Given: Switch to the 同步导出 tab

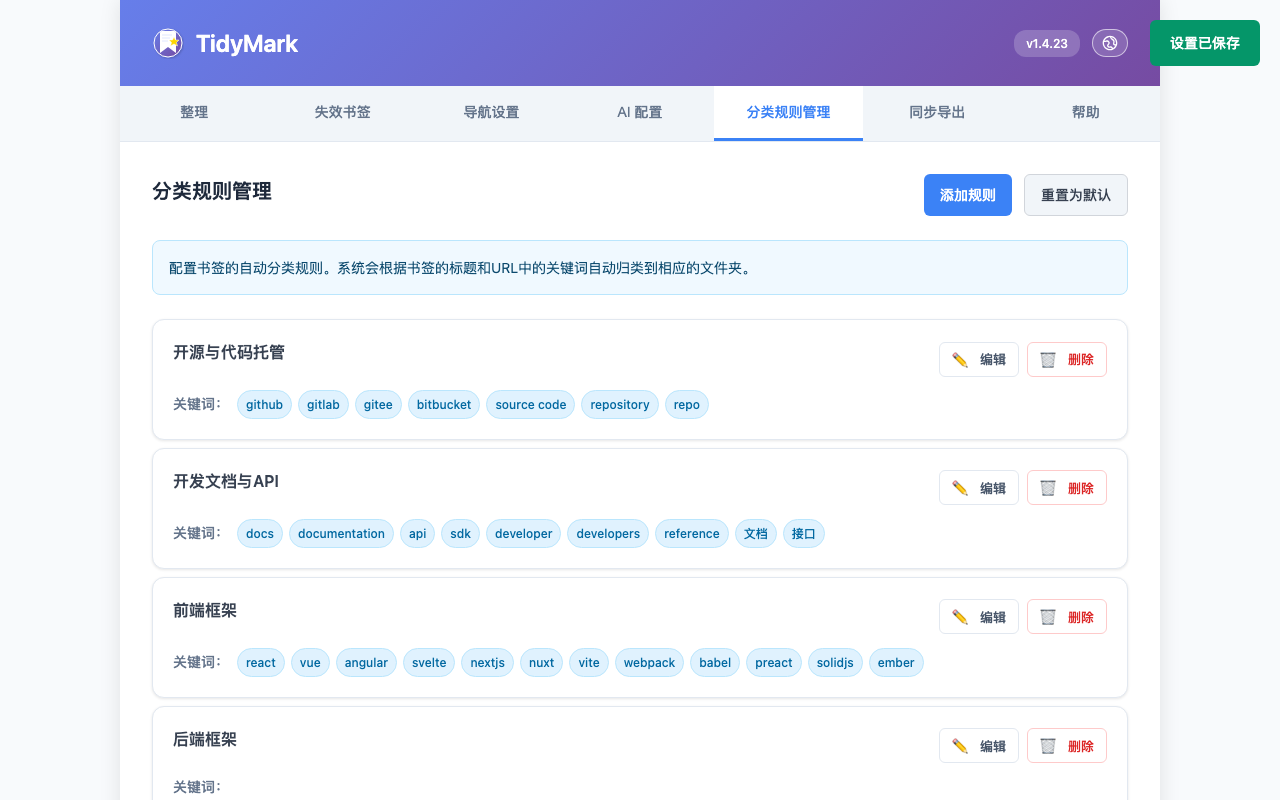Looking at the screenshot, I should 937,113.
